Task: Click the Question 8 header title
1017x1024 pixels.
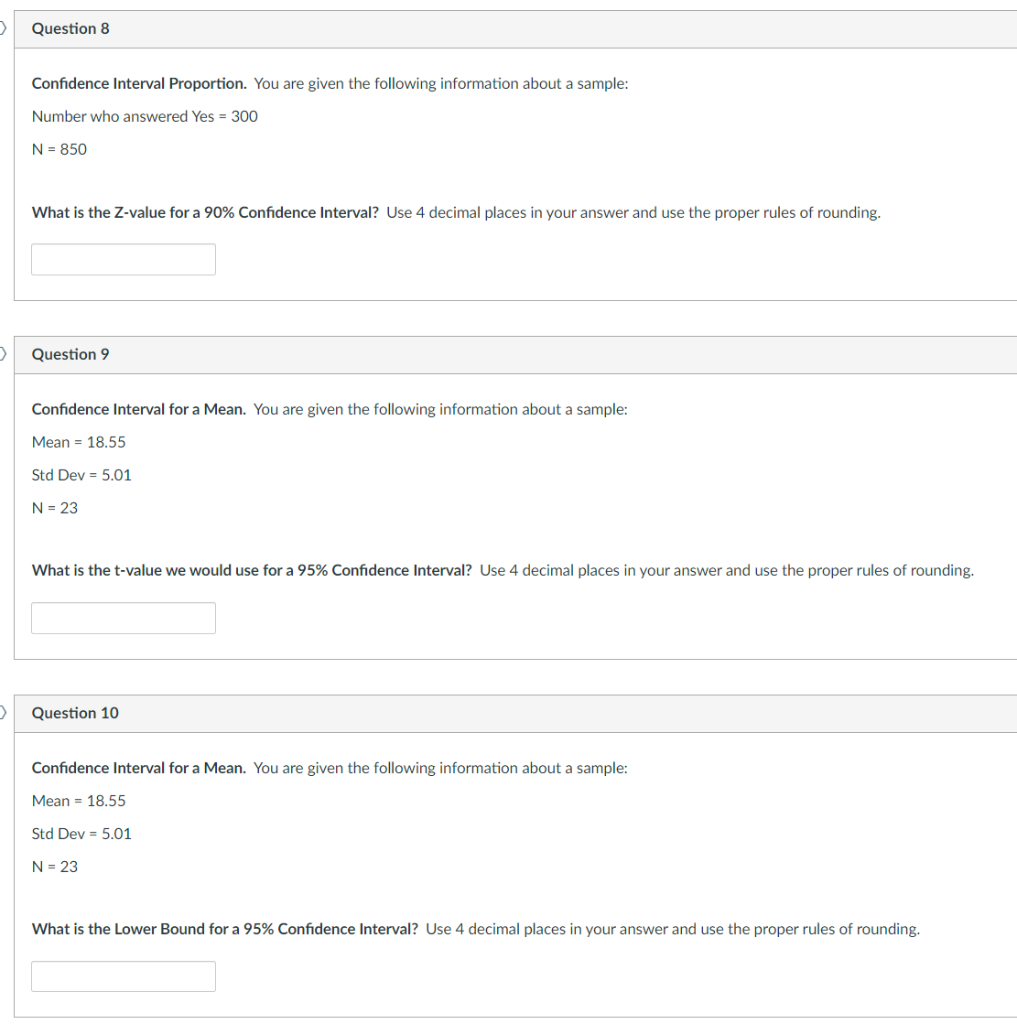Action: click(71, 29)
